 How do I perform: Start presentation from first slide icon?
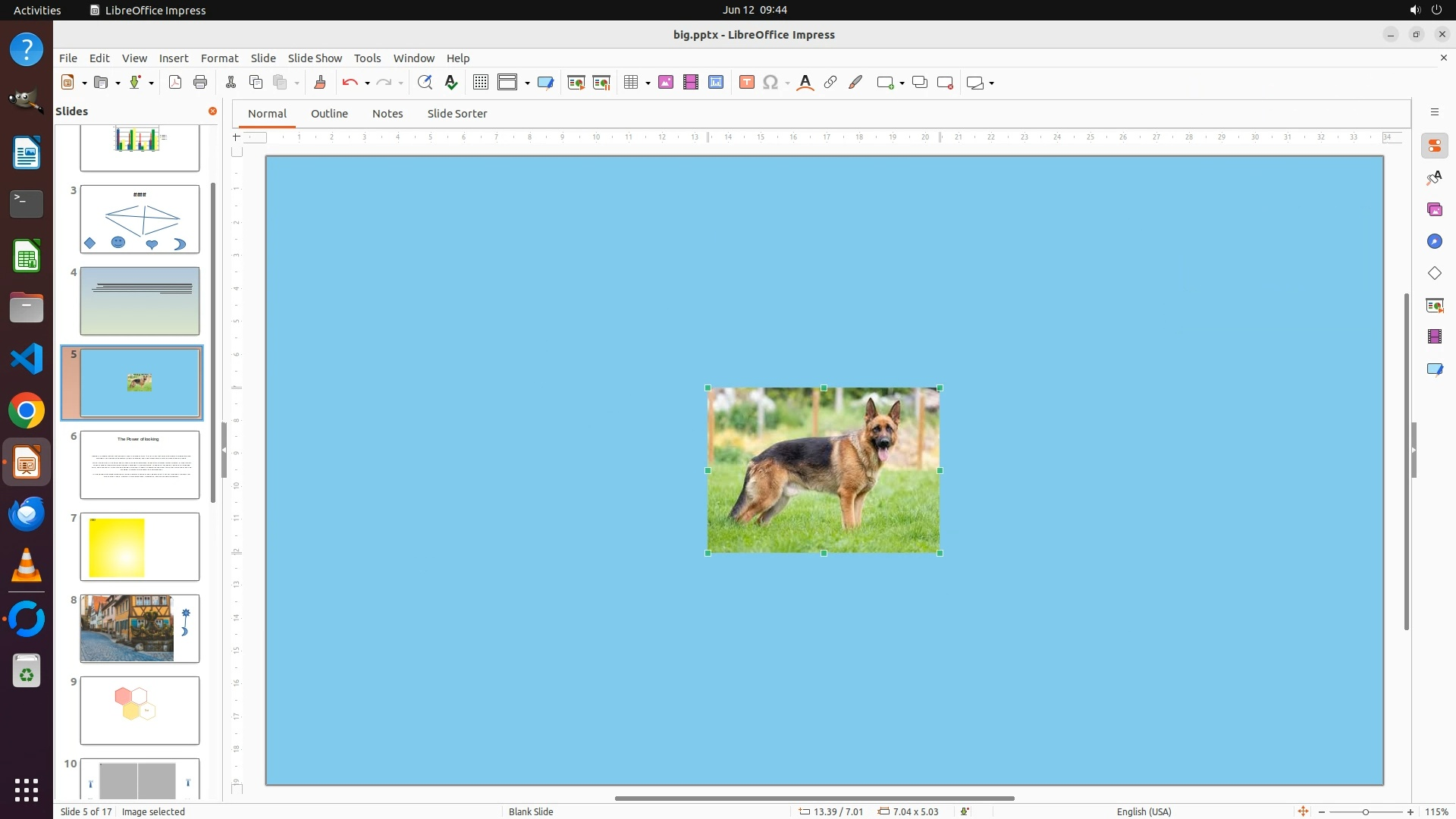(x=576, y=83)
